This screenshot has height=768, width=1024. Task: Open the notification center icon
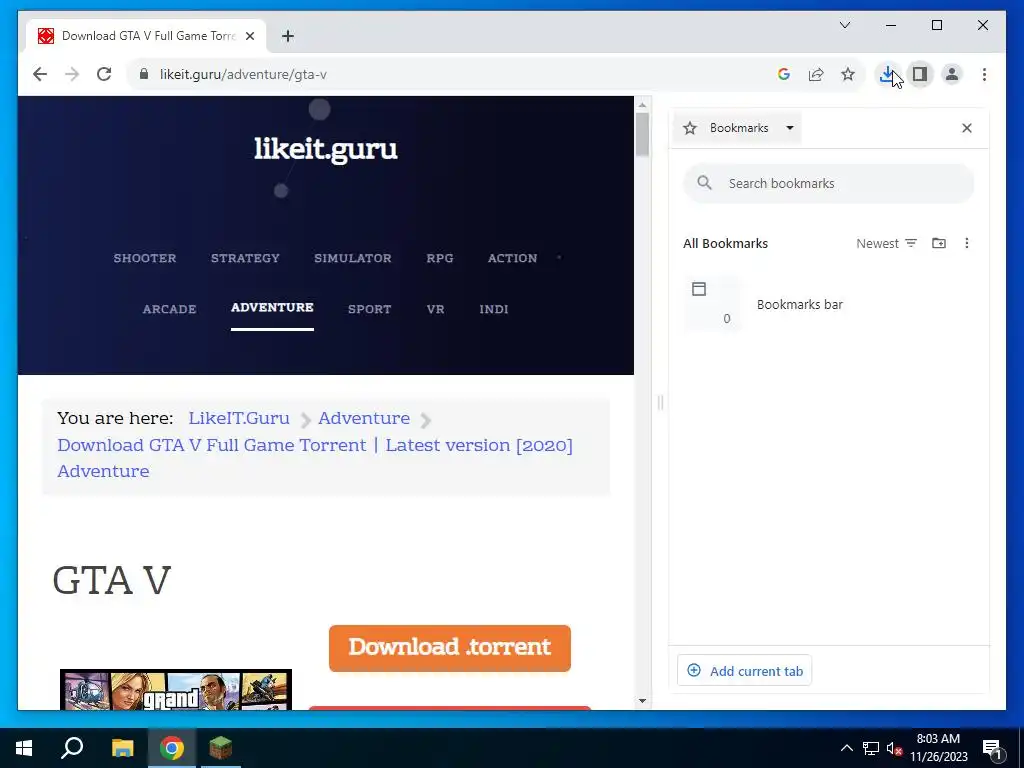pyautogui.click(x=993, y=748)
